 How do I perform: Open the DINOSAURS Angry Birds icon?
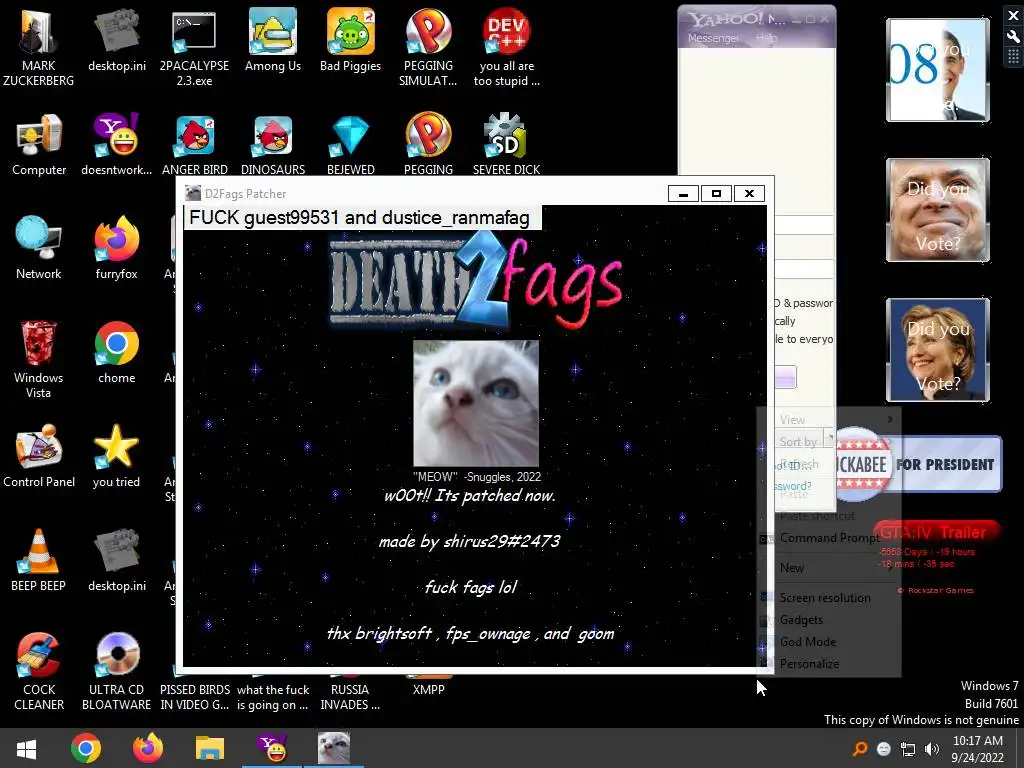click(273, 144)
